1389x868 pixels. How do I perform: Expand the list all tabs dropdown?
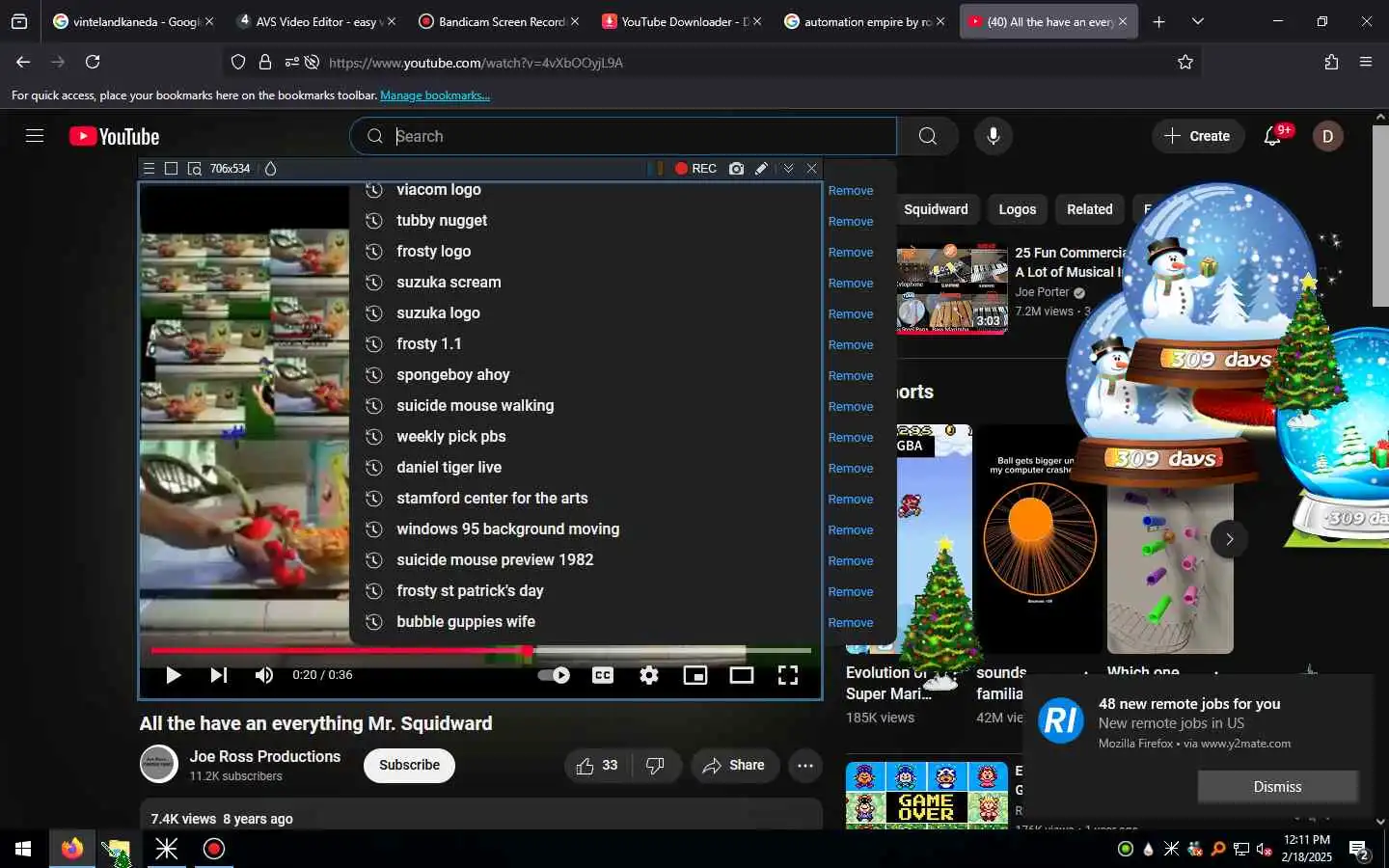coord(1198,21)
